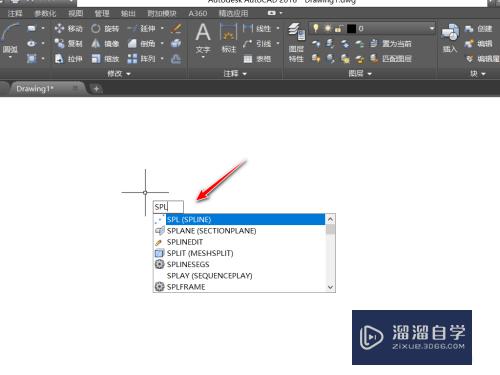Select the Array (阵列) tool
Image resolution: width=500 pixels, height=375 pixels.
pyautogui.click(x=142, y=59)
